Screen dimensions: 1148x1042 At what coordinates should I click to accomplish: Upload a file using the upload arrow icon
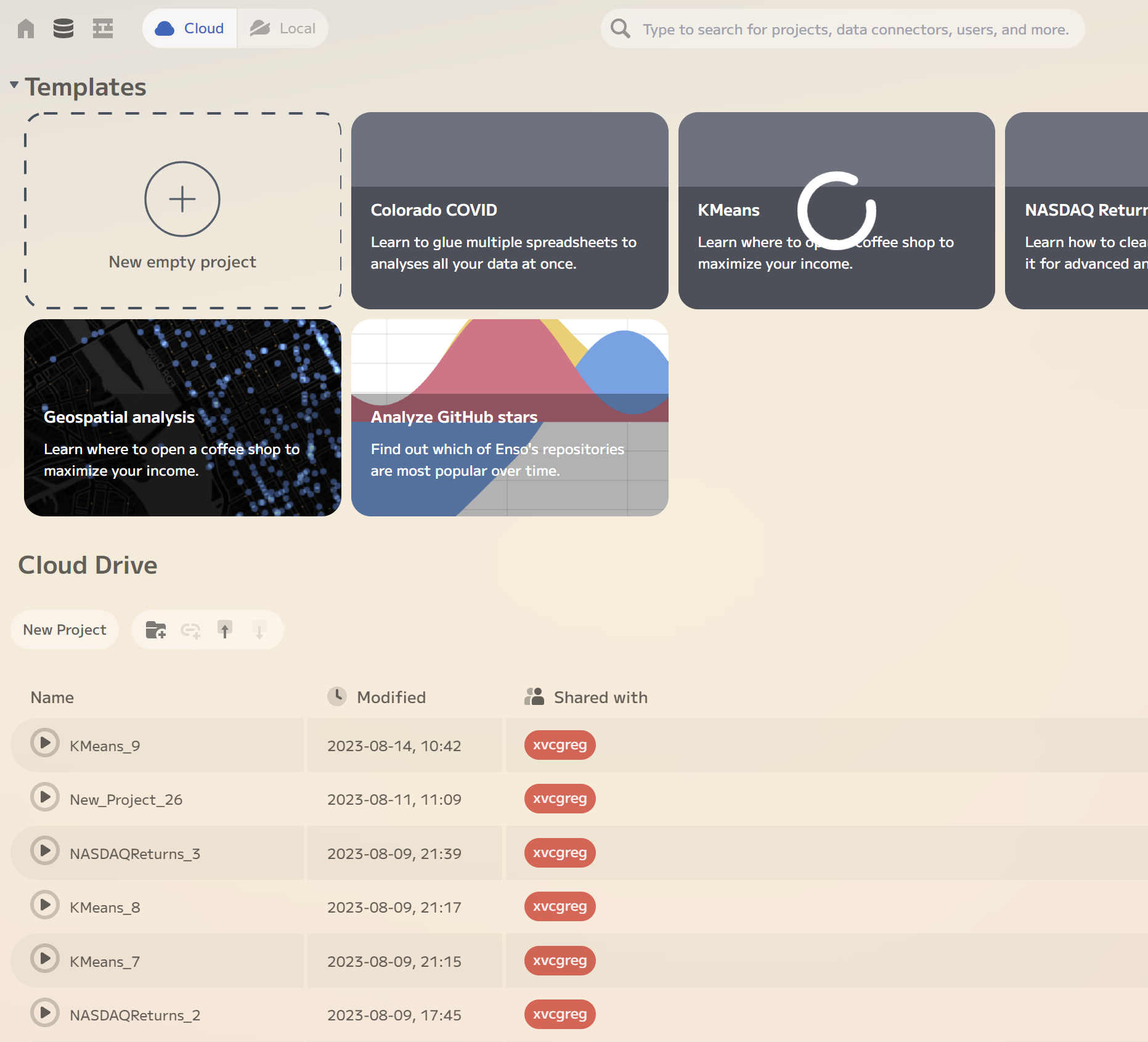point(225,630)
